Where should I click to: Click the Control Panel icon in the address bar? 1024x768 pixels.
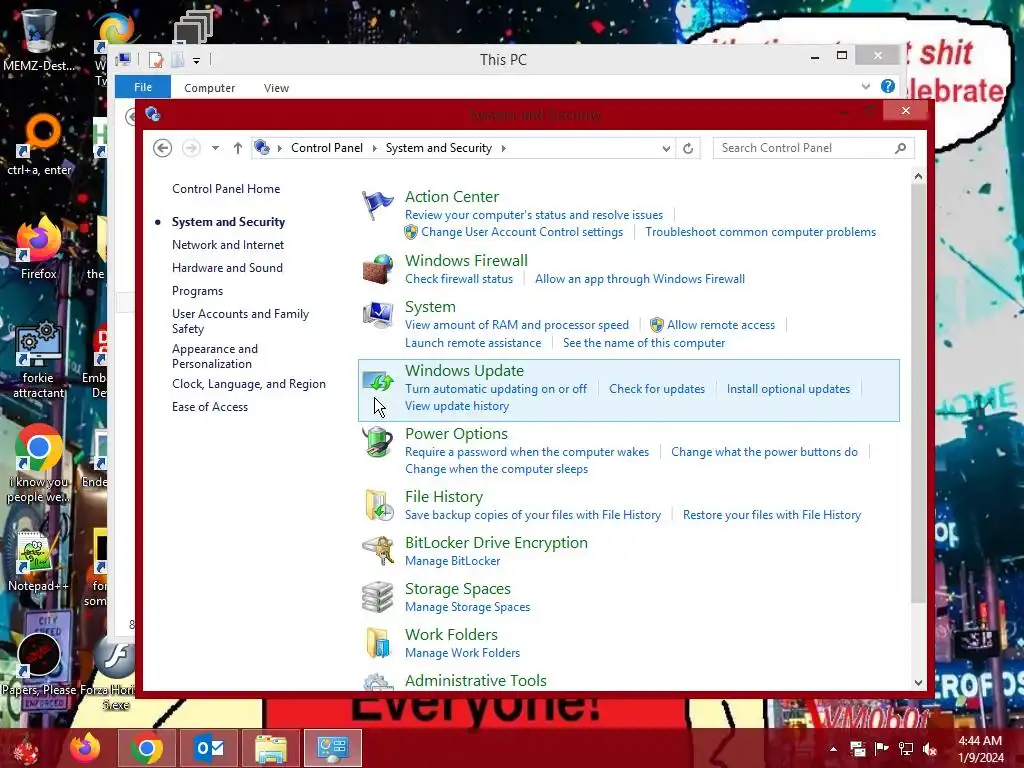click(262, 148)
